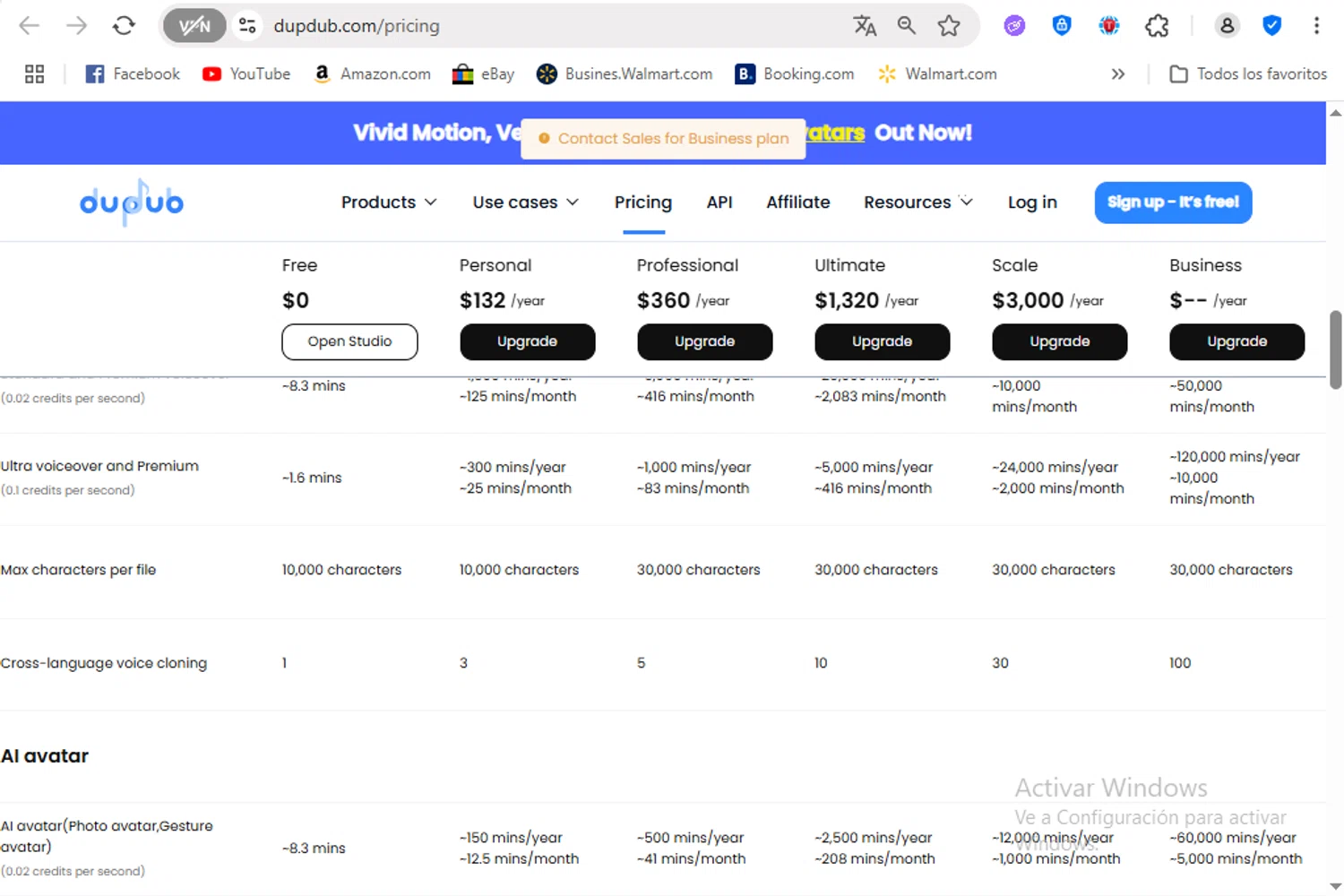Open the purple round extension icon
Image resolution: width=1344 pixels, height=896 pixels.
pyautogui.click(x=1014, y=26)
